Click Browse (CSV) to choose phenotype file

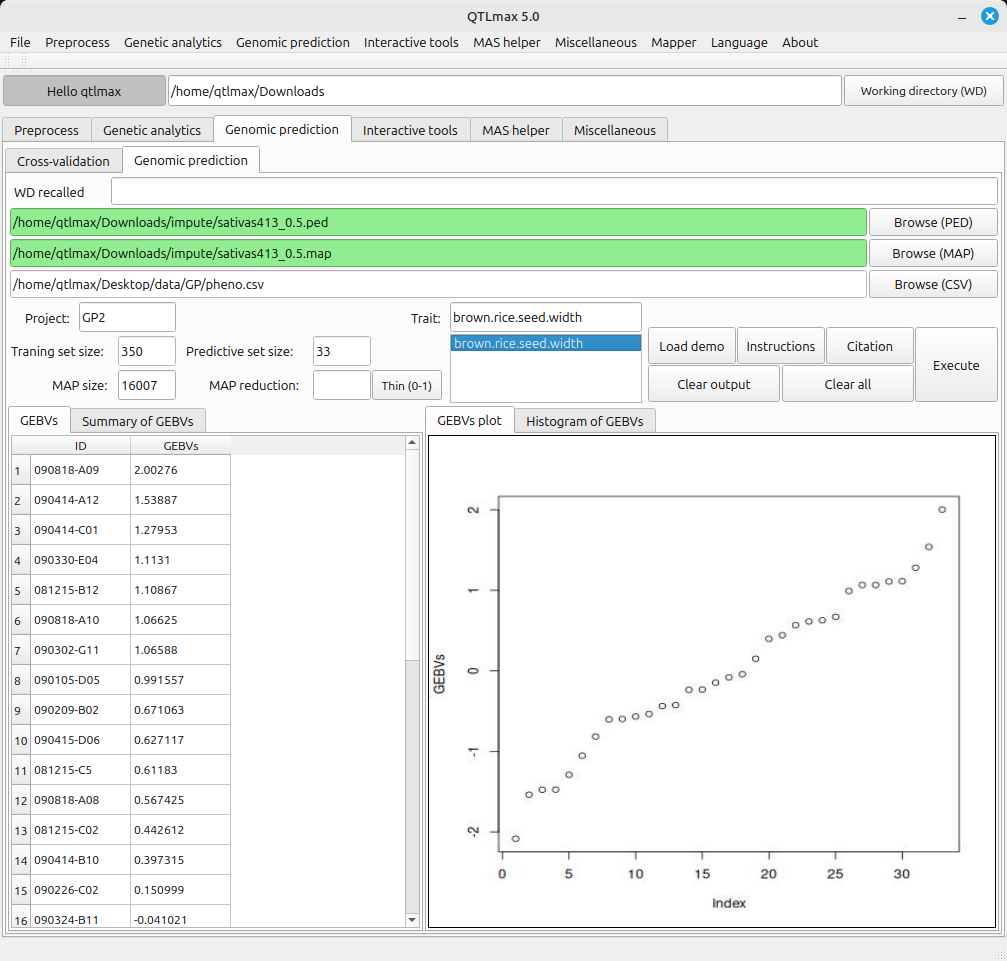tap(932, 284)
